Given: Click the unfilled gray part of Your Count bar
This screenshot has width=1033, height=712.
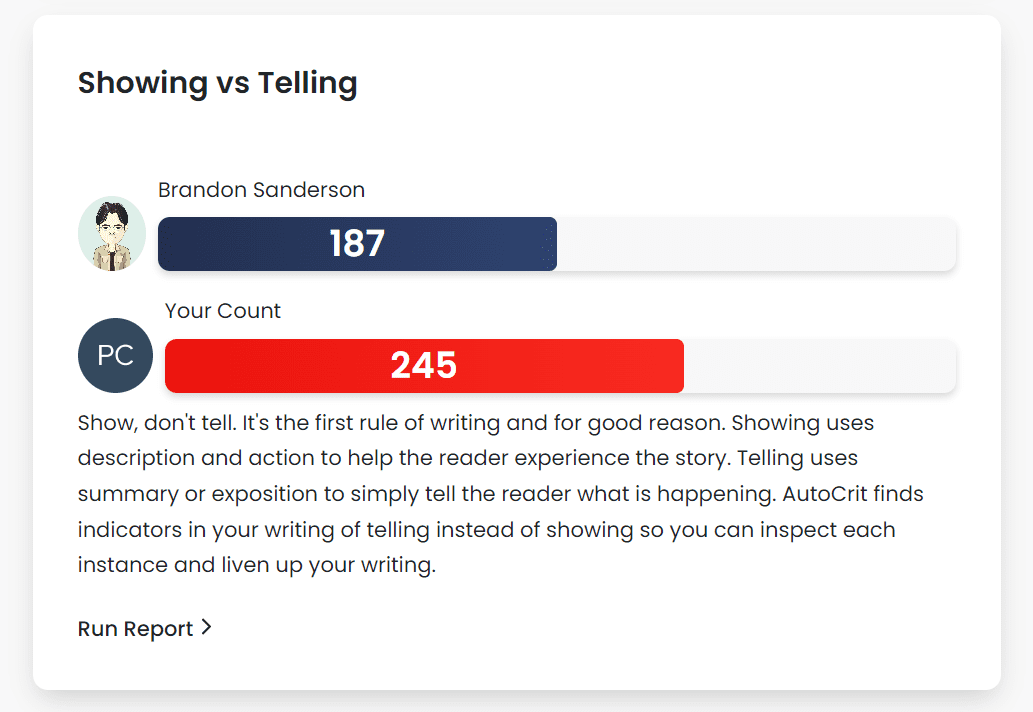Looking at the screenshot, I should (x=820, y=366).
